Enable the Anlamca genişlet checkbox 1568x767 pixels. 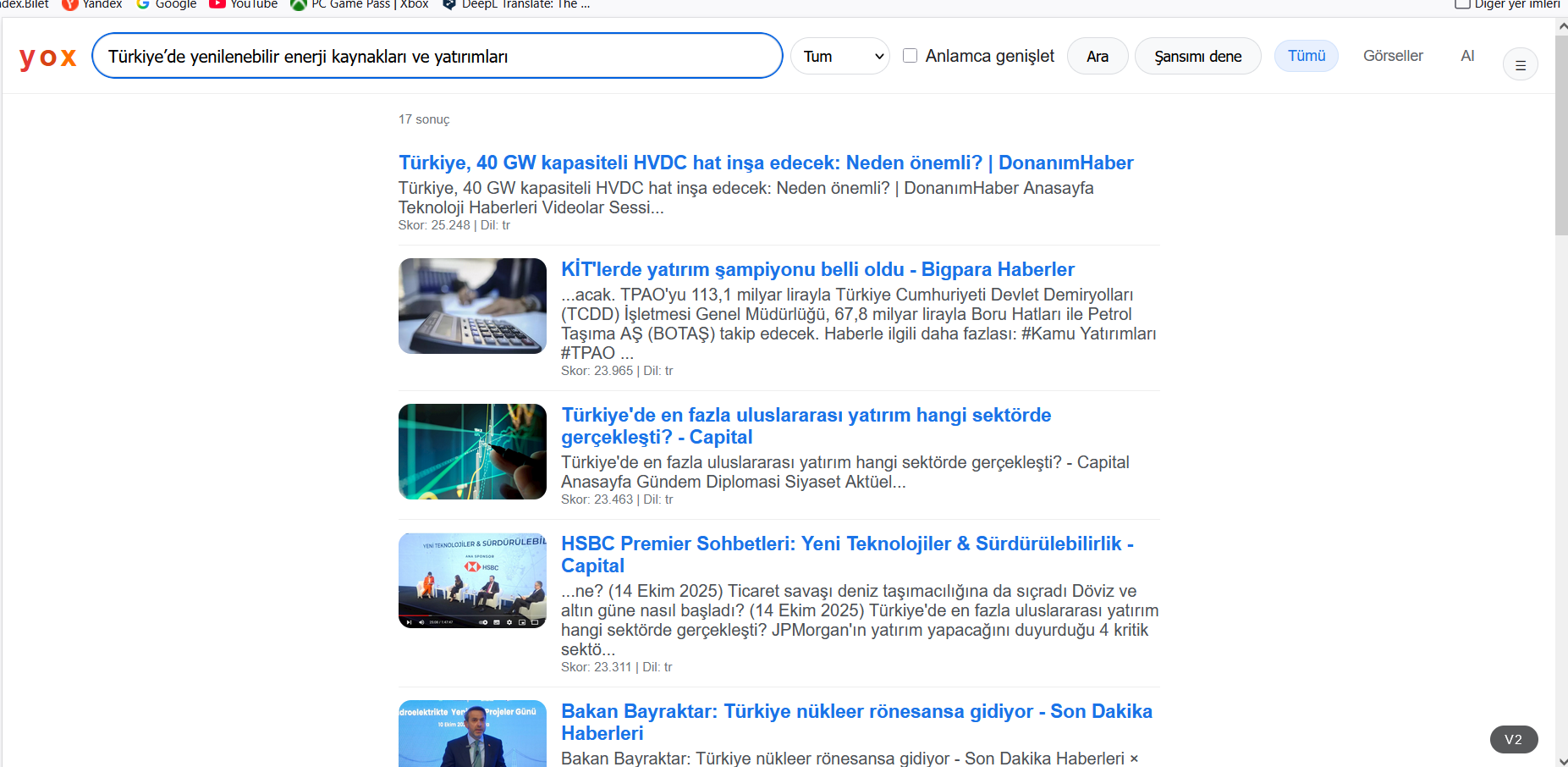(x=911, y=56)
